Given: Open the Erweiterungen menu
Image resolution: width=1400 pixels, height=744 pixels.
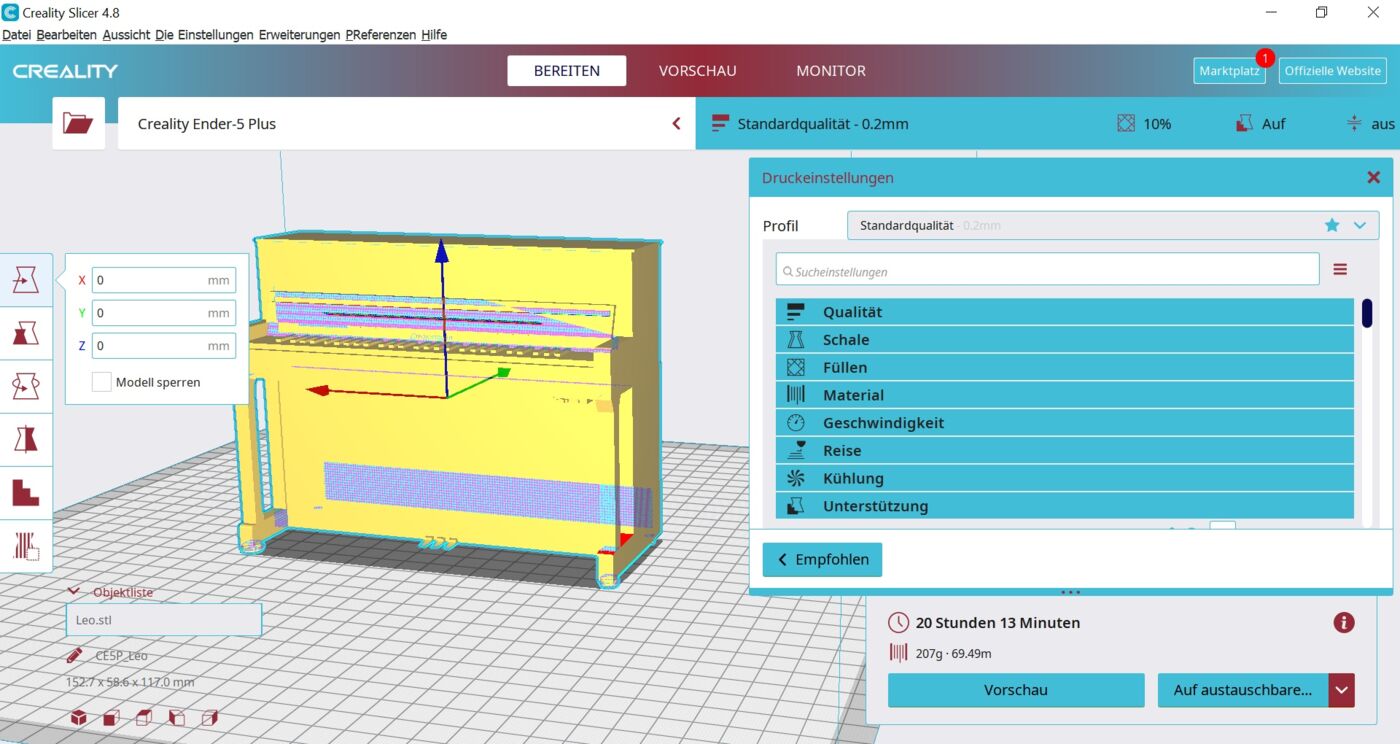Looking at the screenshot, I should (x=299, y=34).
